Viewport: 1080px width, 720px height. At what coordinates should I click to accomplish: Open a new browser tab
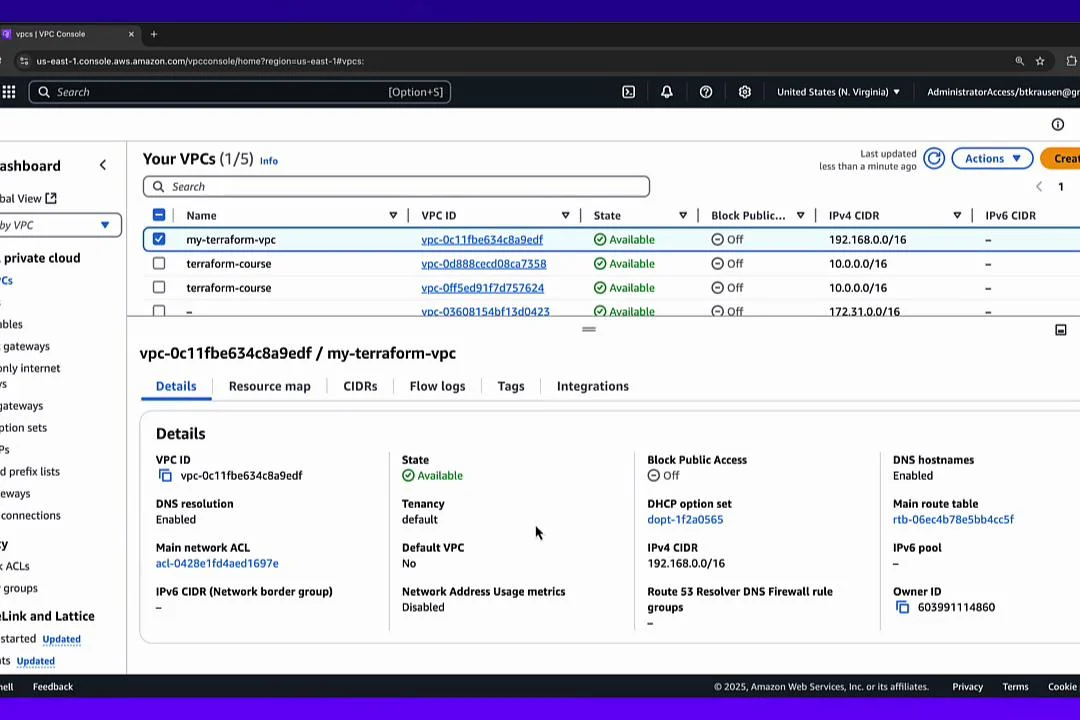pyautogui.click(x=154, y=34)
